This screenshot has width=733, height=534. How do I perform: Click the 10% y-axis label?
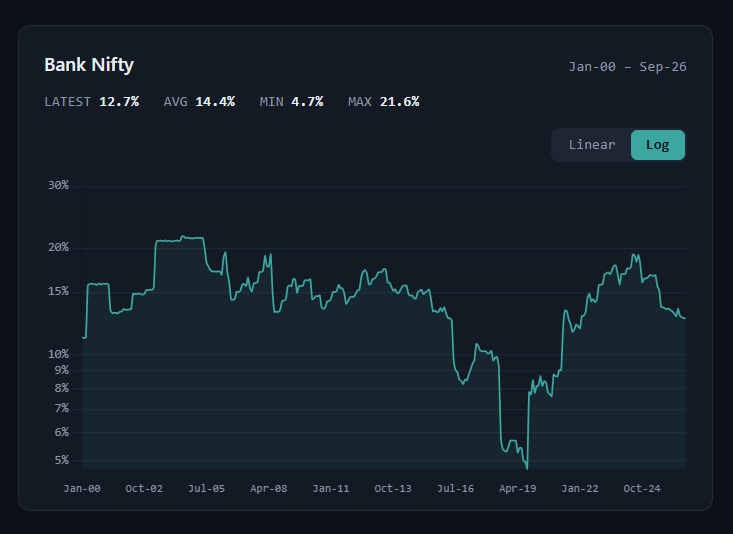(x=58, y=354)
